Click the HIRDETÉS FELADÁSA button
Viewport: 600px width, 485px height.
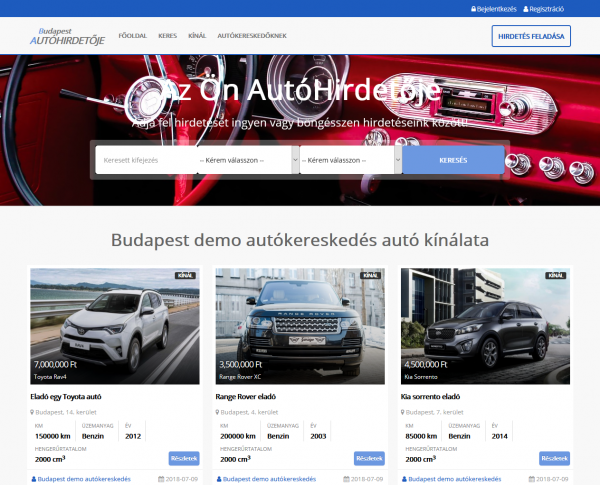coord(531,36)
